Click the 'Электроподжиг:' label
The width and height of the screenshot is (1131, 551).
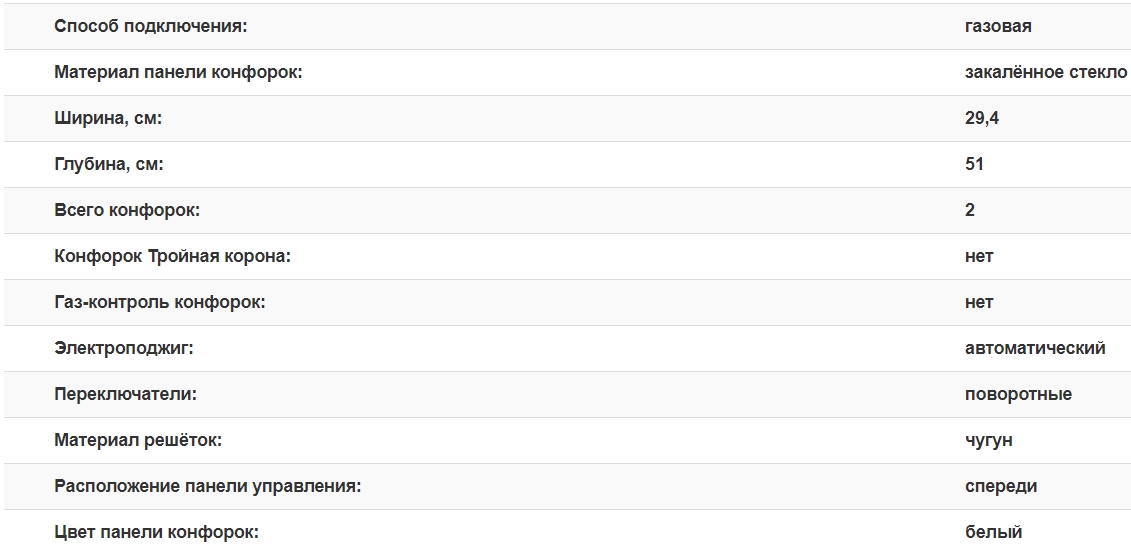[124, 349]
